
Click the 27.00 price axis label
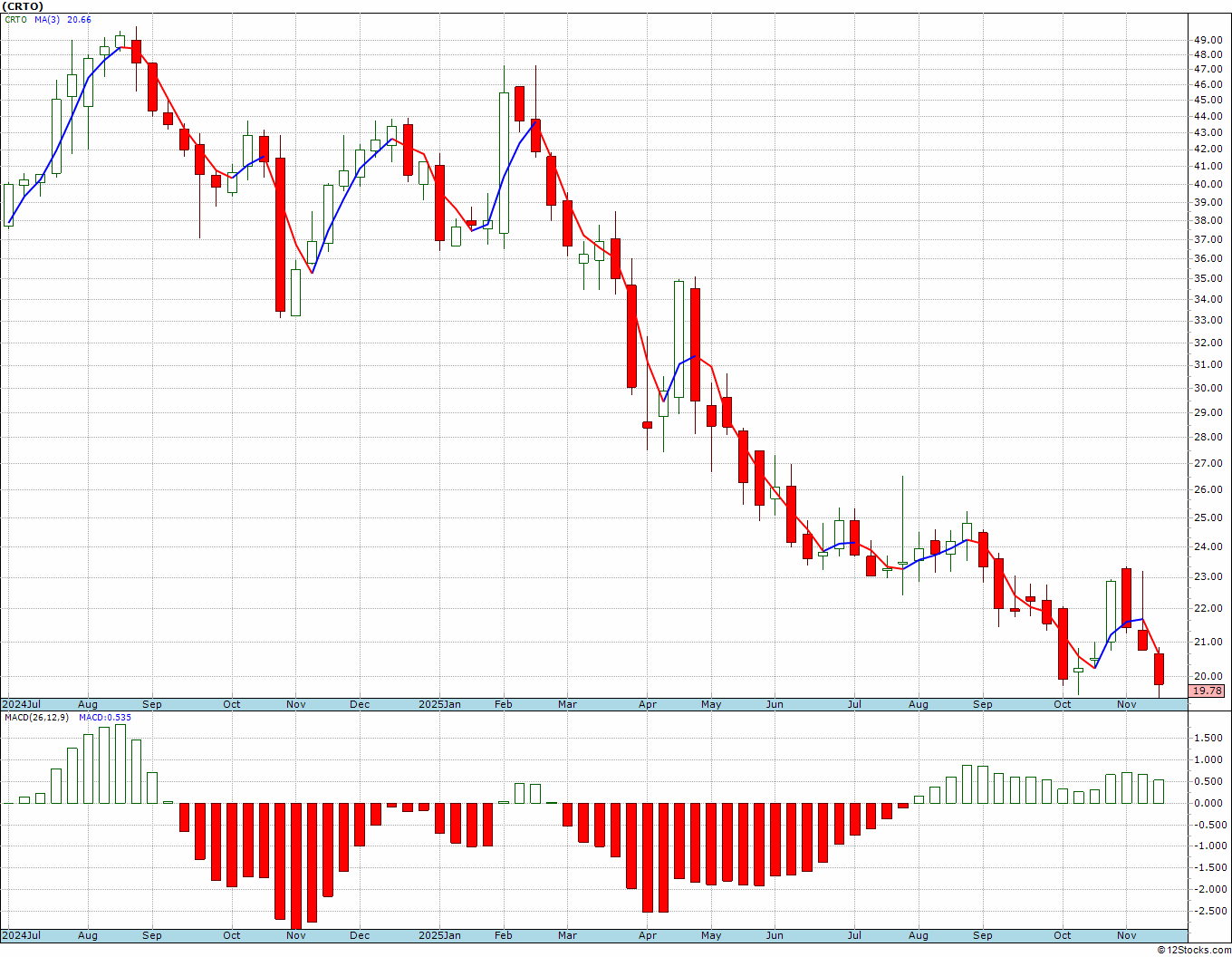coord(1208,463)
